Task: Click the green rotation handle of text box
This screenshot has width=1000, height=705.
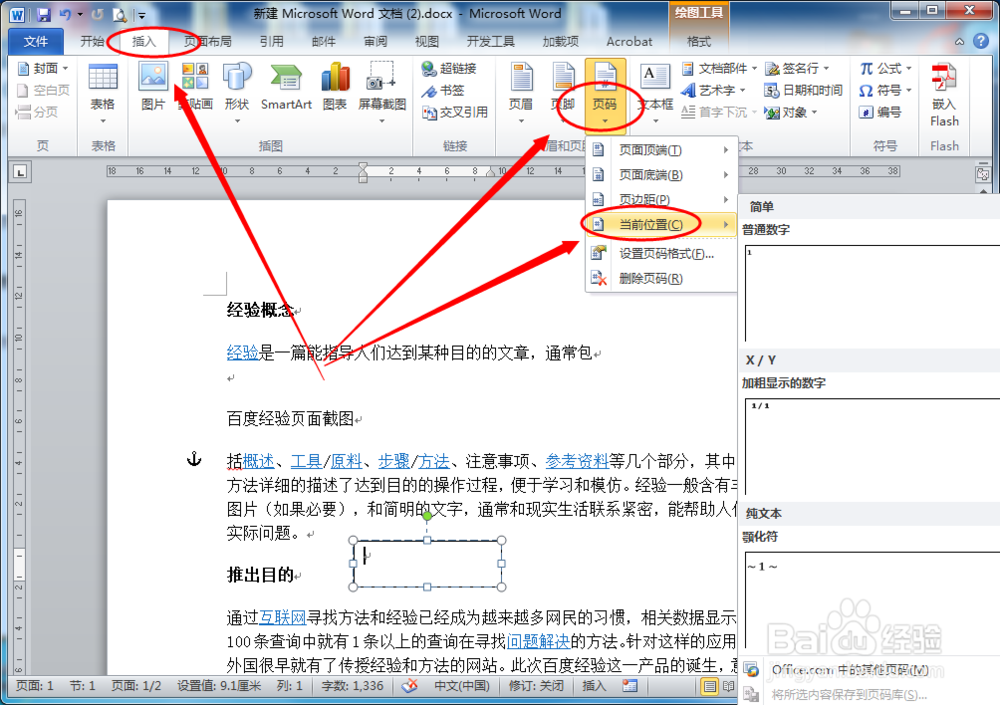Action: click(x=427, y=516)
